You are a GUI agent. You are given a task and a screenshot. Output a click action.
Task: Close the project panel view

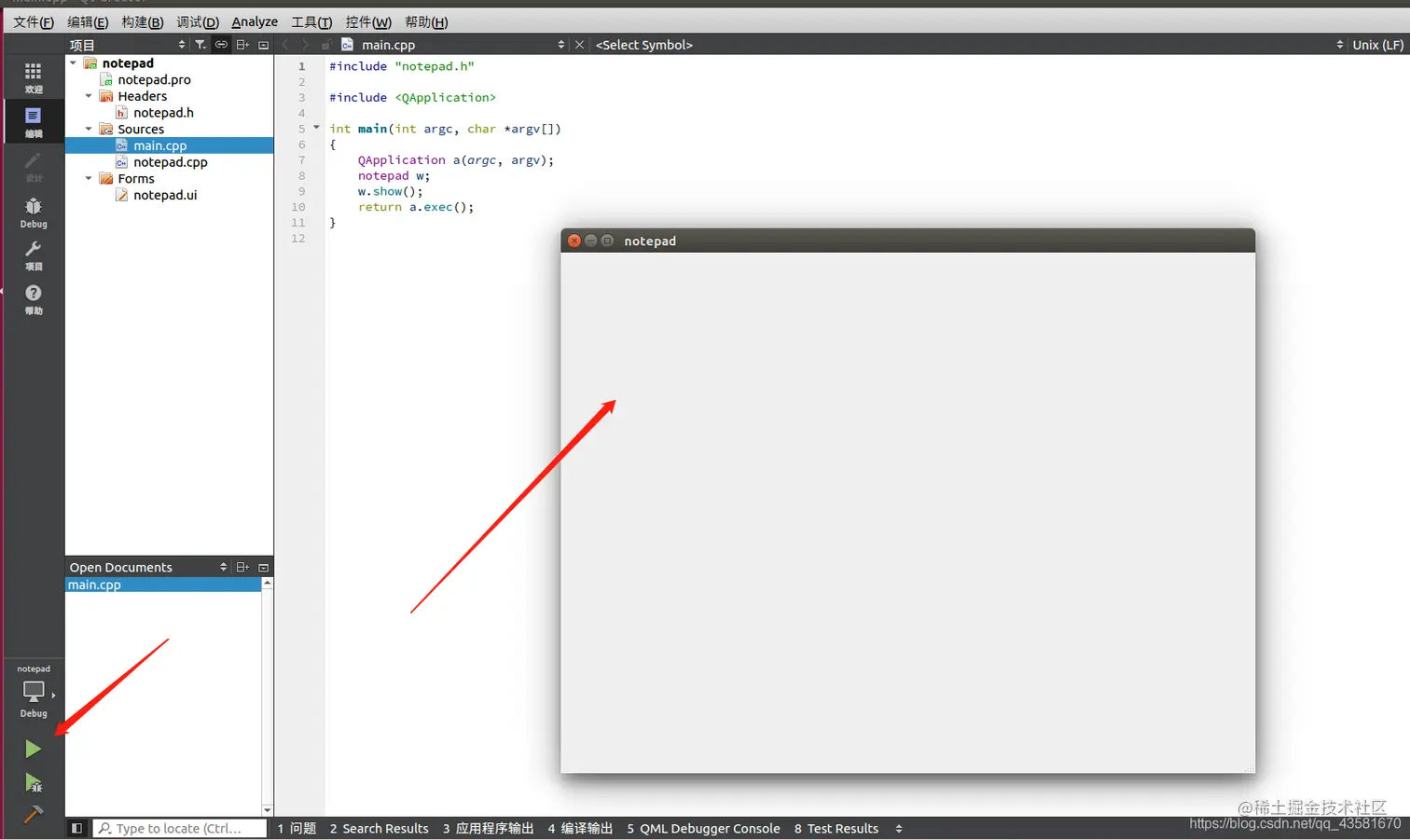pyautogui.click(x=264, y=45)
